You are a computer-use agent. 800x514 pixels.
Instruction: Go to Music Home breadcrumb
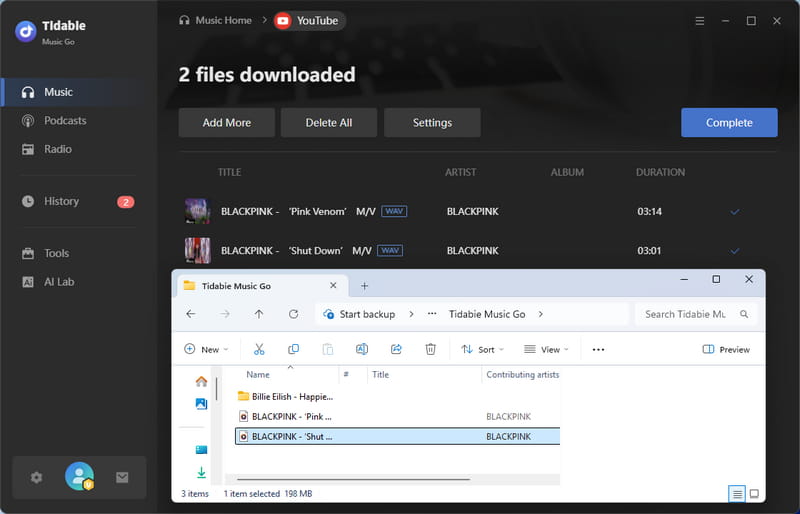pyautogui.click(x=215, y=20)
